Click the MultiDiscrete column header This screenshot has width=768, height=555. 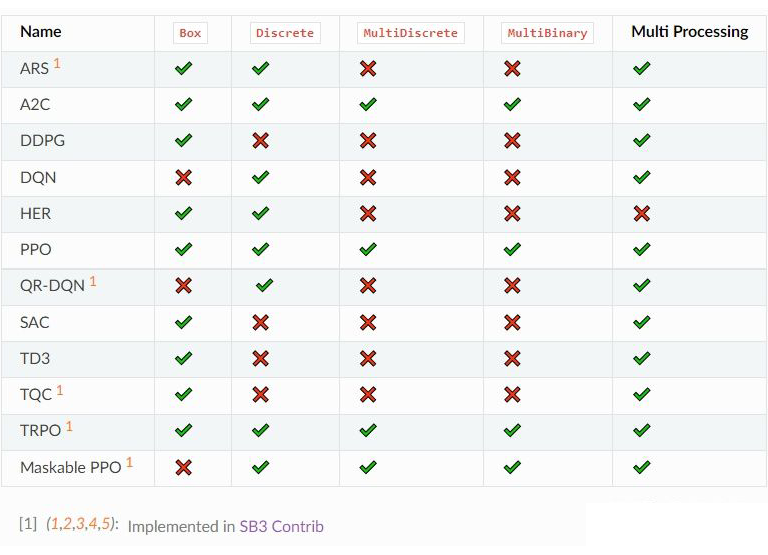[410, 33]
